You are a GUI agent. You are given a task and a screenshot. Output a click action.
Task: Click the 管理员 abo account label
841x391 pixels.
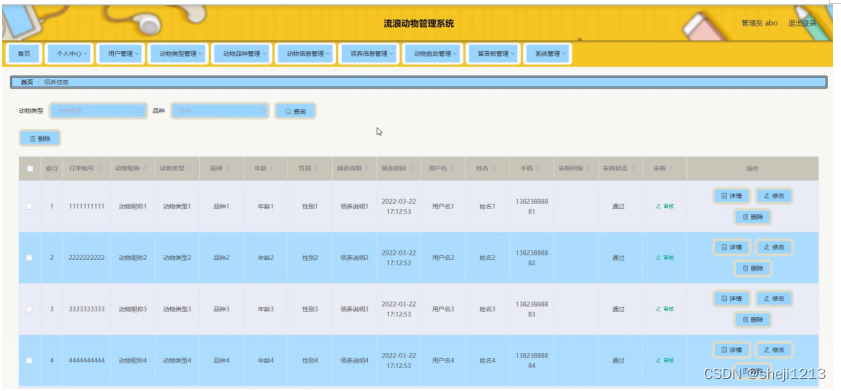coord(759,23)
